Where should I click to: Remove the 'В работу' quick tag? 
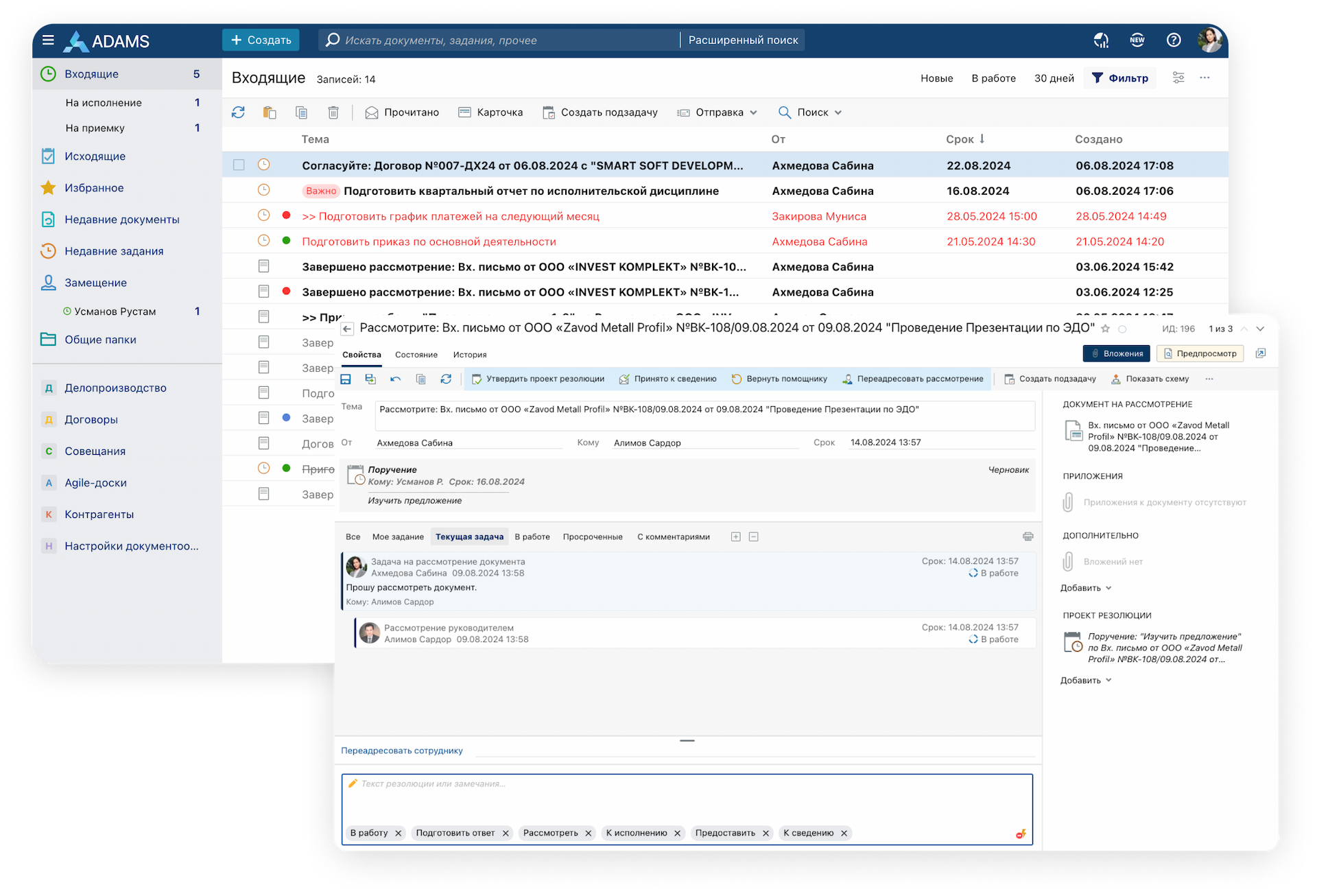[398, 834]
